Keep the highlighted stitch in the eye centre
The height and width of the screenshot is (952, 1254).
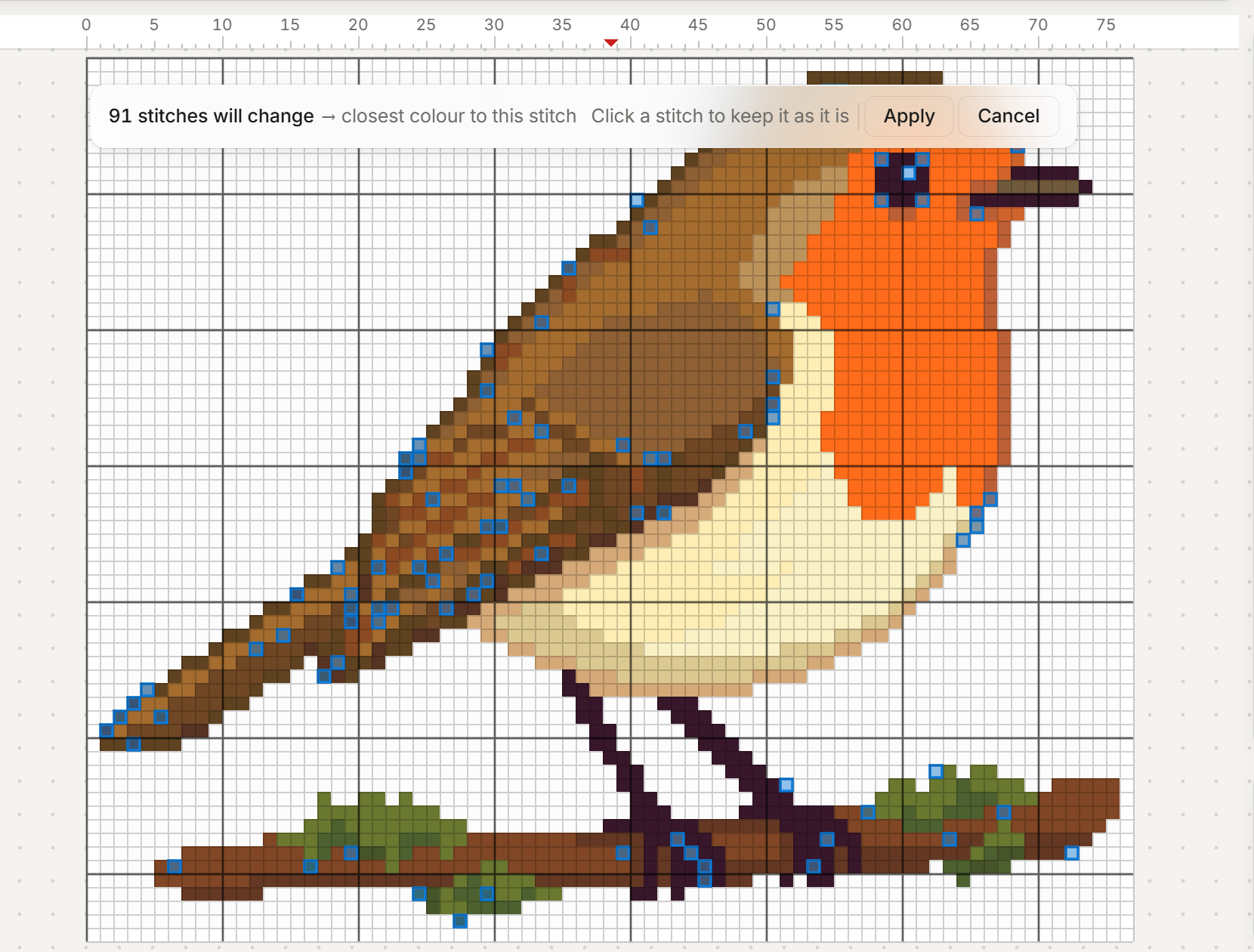click(x=910, y=174)
